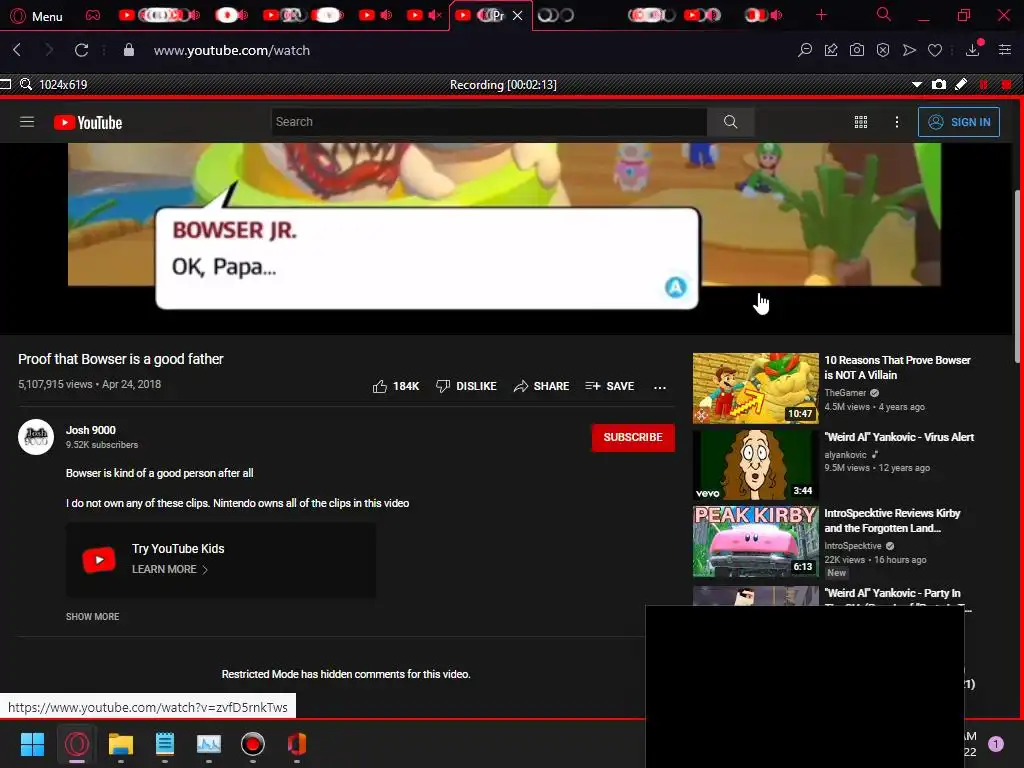The height and width of the screenshot is (768, 1024).
Task: Open 10 Reasons Bowser NOT A Villain thumbnail
Action: [x=756, y=388]
